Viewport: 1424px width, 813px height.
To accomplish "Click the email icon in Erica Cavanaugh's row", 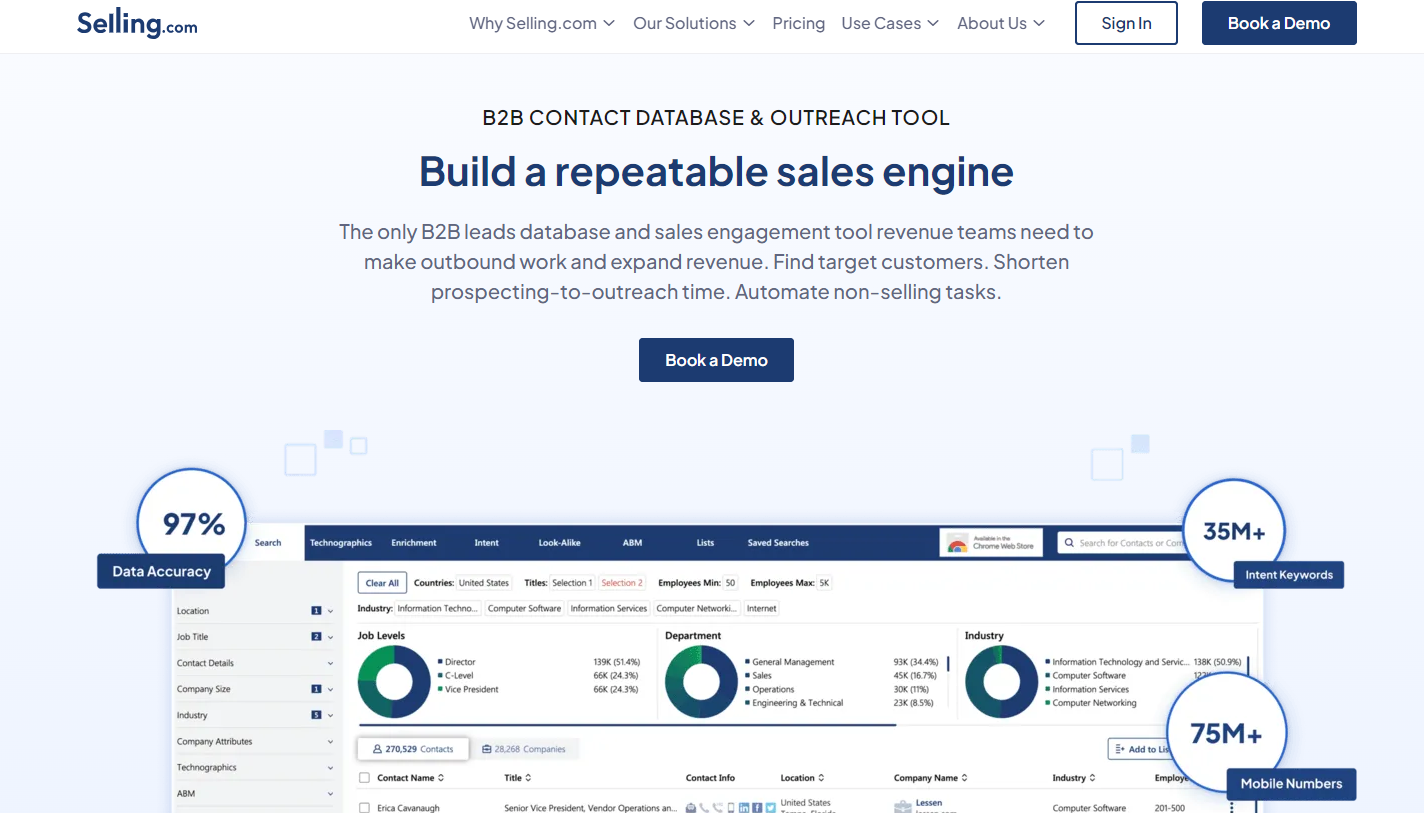I will 691,808.
